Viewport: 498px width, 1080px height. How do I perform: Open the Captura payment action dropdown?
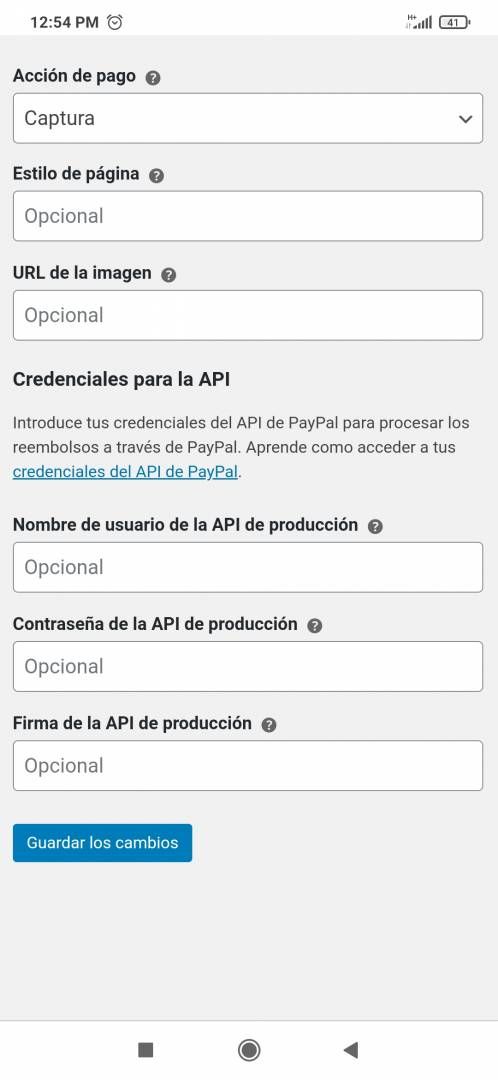point(248,118)
